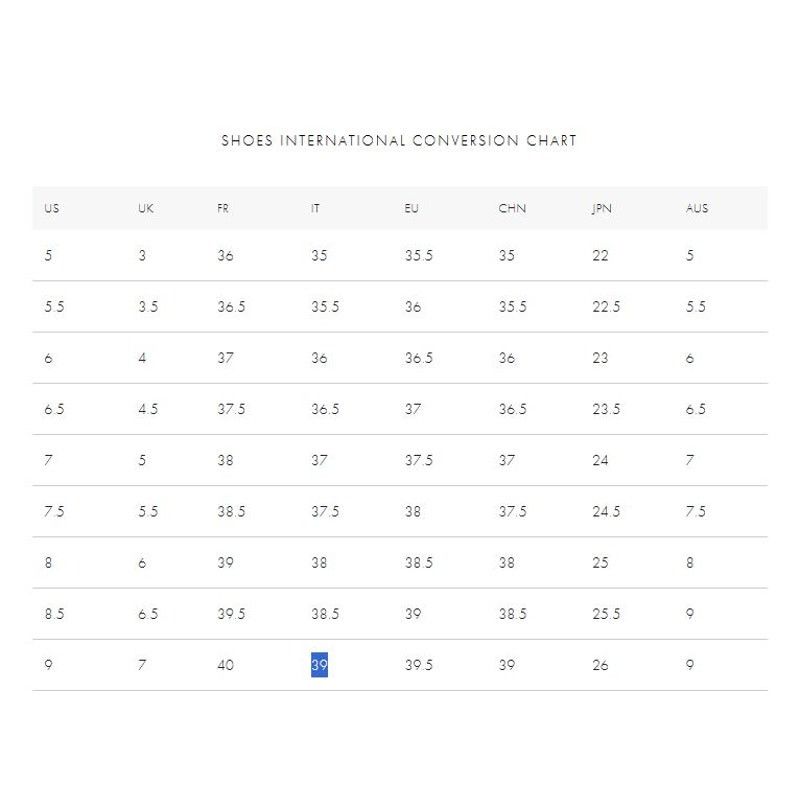Viewport: 800px width, 800px height.
Task: Click EU value 37.5 in US 7 row
Action: point(419,460)
